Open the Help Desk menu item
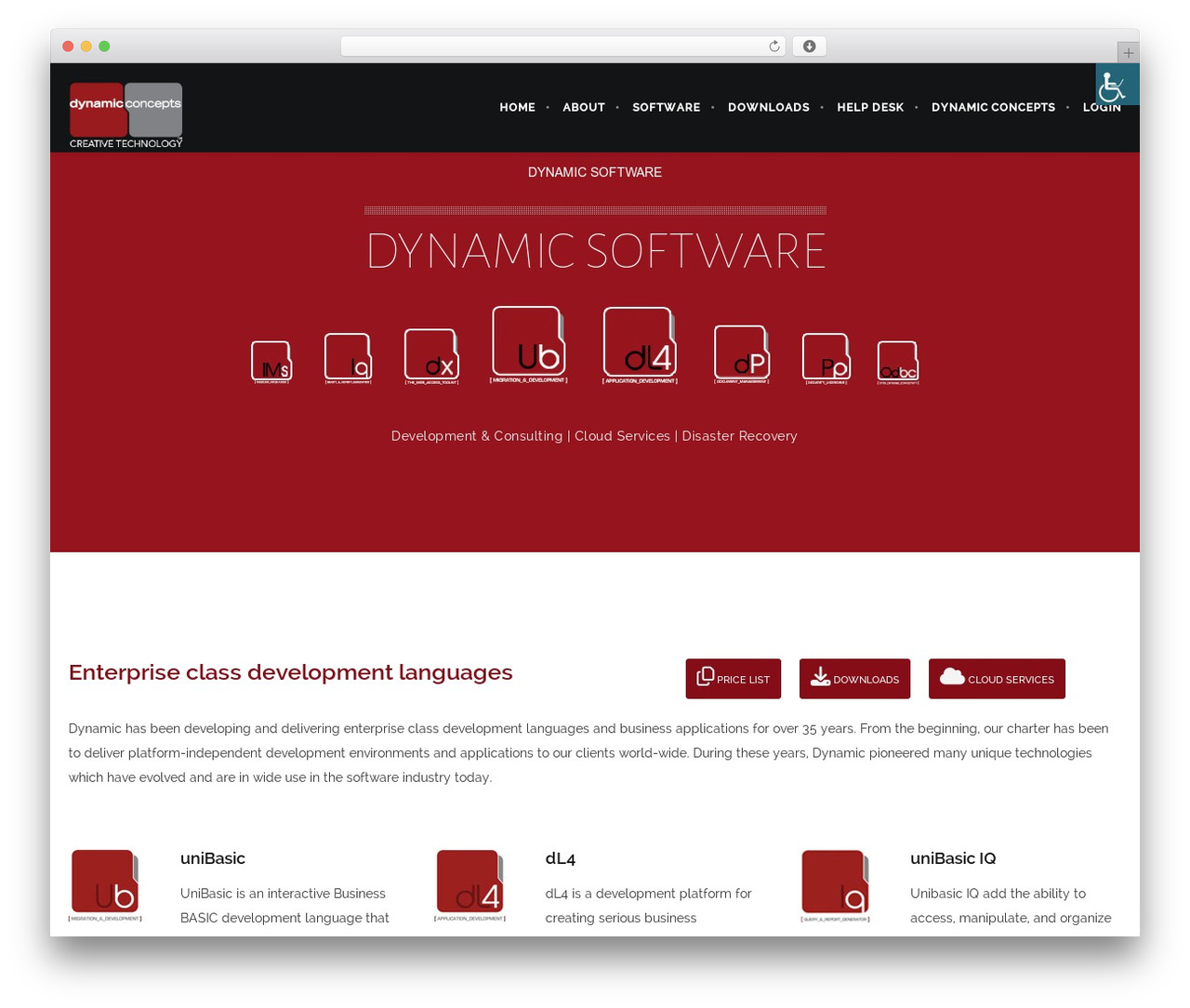This screenshot has height=1008, width=1190. point(870,108)
